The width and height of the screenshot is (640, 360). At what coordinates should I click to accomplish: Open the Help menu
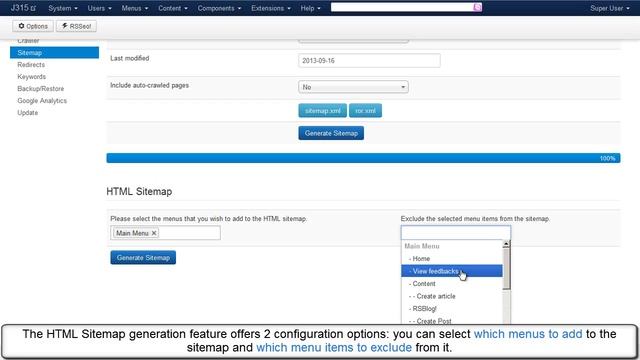310,8
